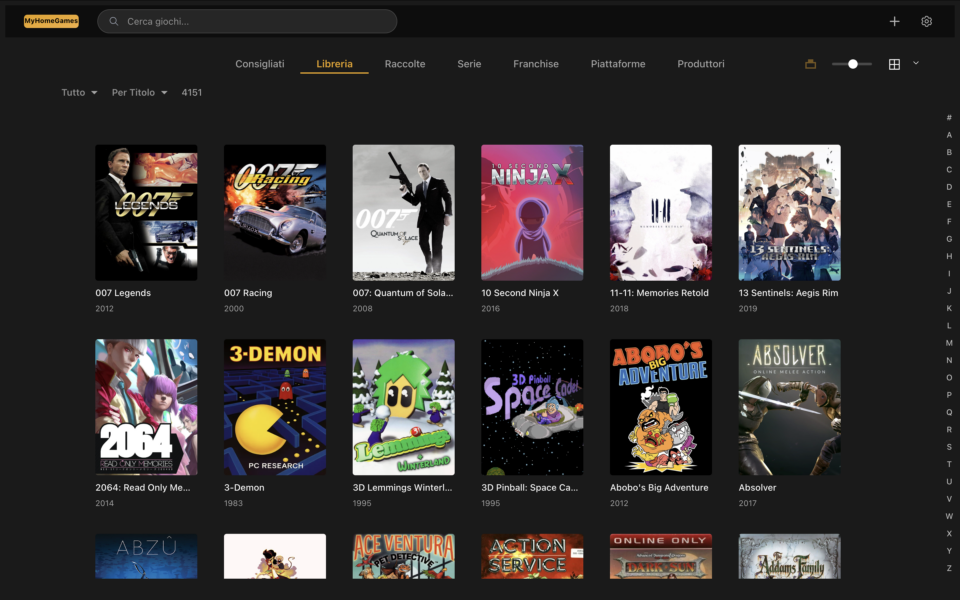Image resolution: width=960 pixels, height=600 pixels.
Task: Open the Absolver cover
Action: (x=789, y=407)
